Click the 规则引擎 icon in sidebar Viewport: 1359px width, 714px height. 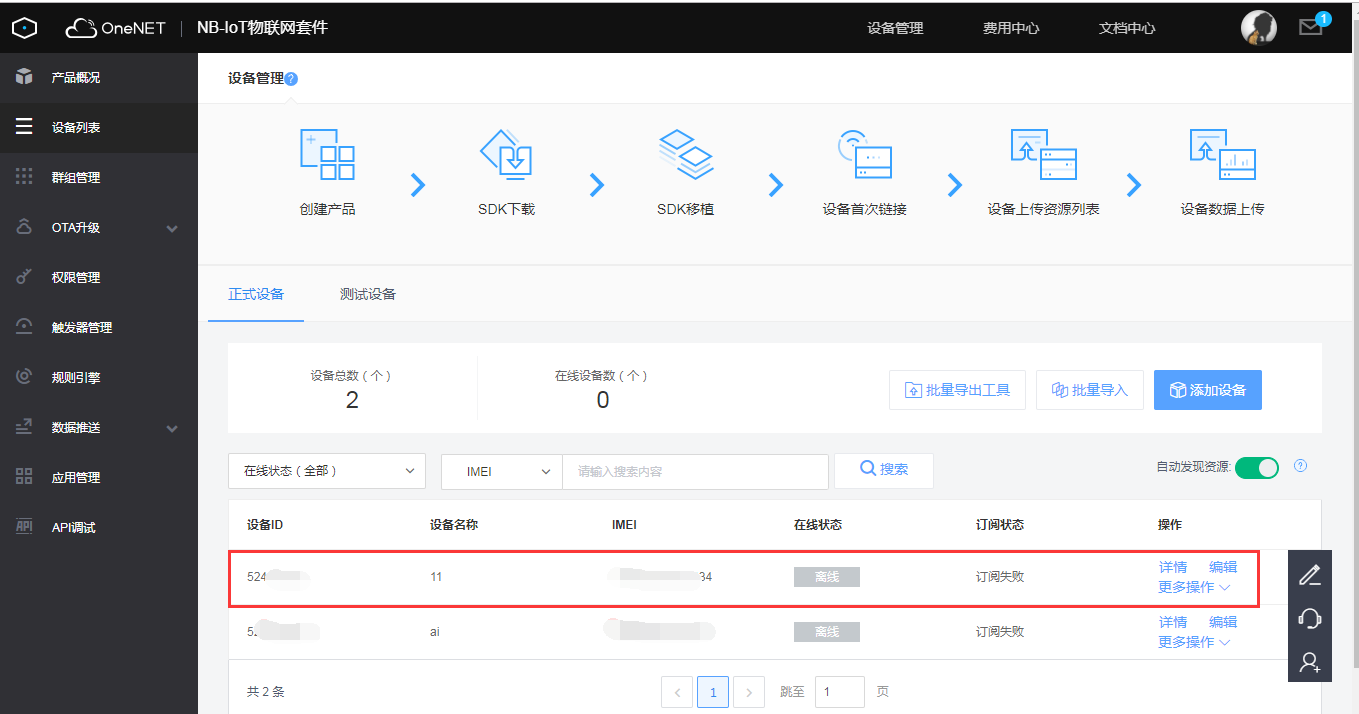coord(24,377)
